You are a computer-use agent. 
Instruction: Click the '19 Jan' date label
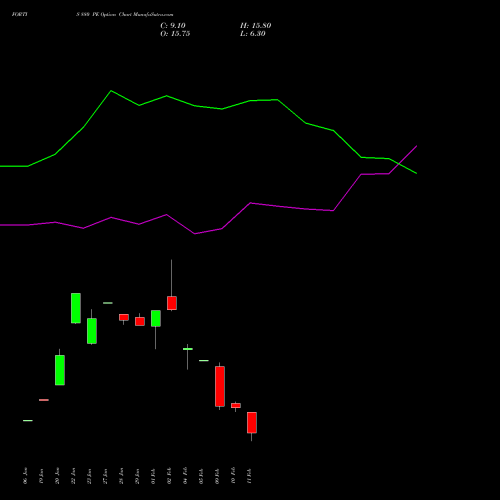click(41, 476)
